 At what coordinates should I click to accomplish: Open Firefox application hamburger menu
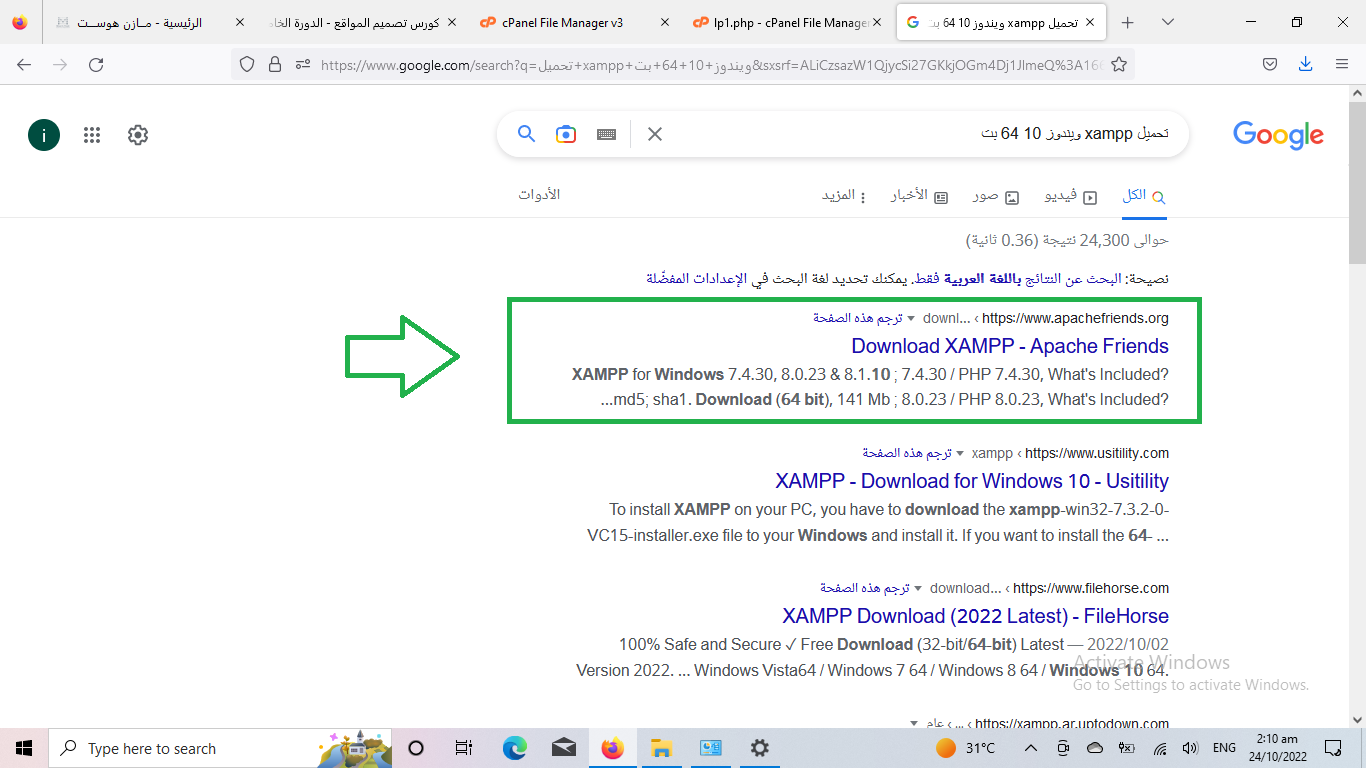1342,65
